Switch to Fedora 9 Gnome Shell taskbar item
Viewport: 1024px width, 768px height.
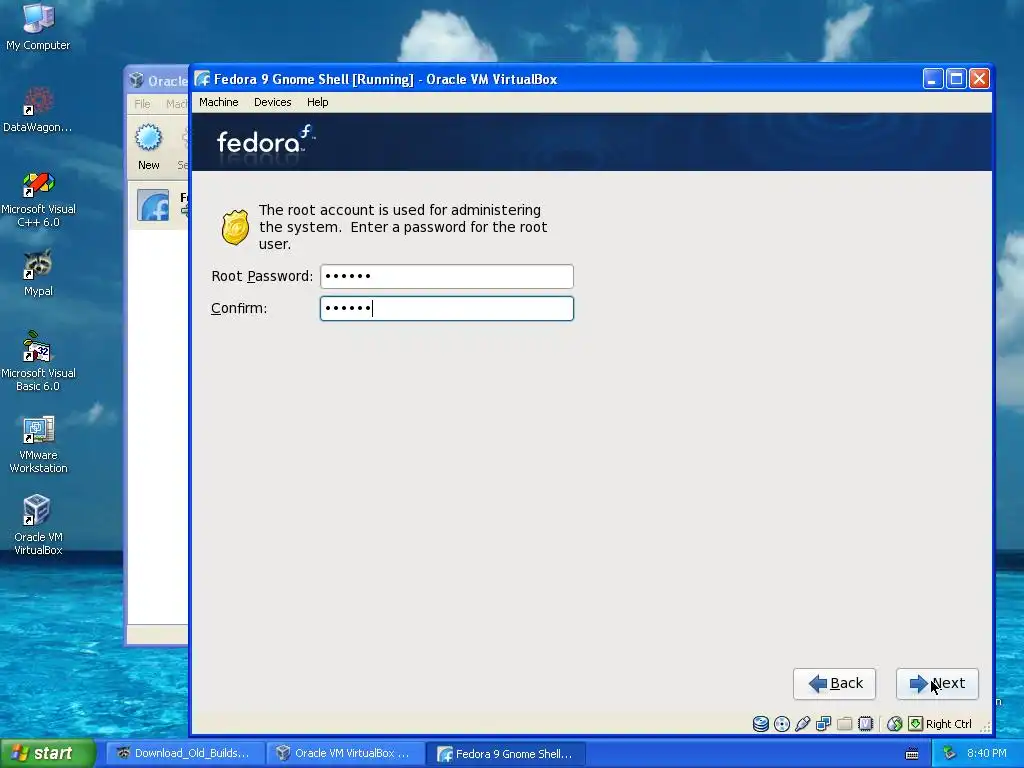click(x=505, y=754)
